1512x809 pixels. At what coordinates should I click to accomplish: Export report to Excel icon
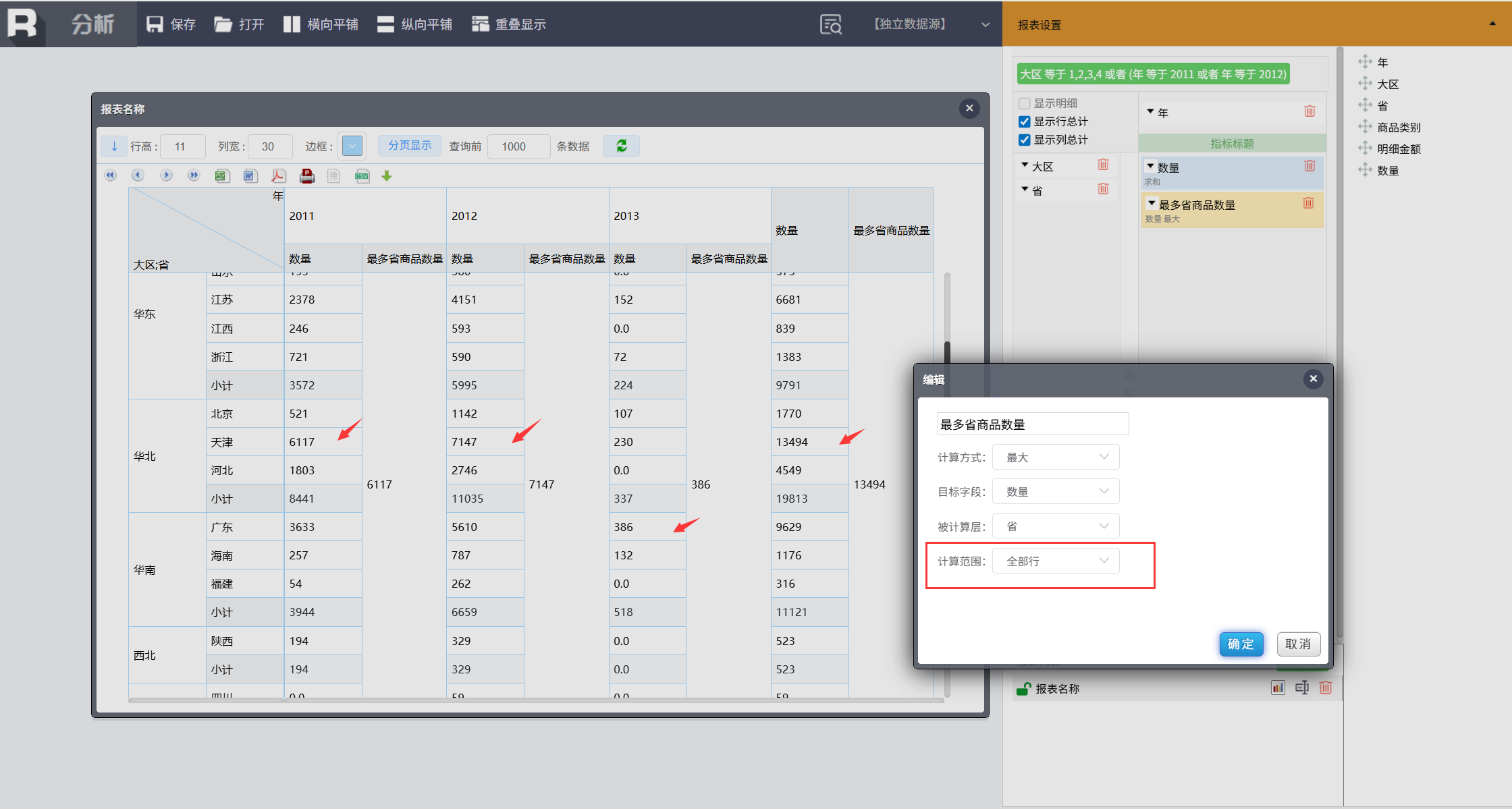(x=221, y=176)
